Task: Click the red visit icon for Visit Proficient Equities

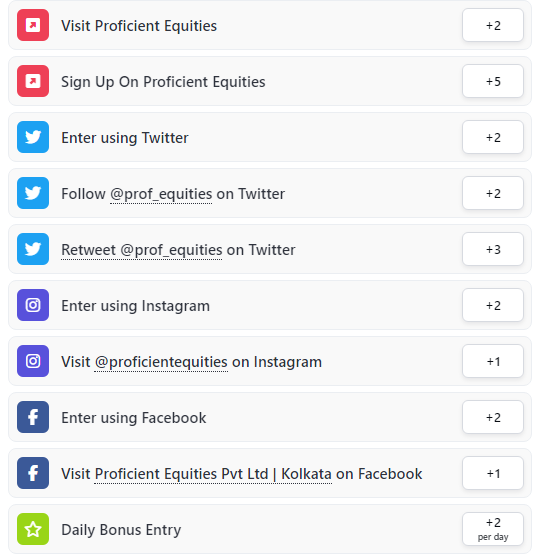Action: pos(33,25)
